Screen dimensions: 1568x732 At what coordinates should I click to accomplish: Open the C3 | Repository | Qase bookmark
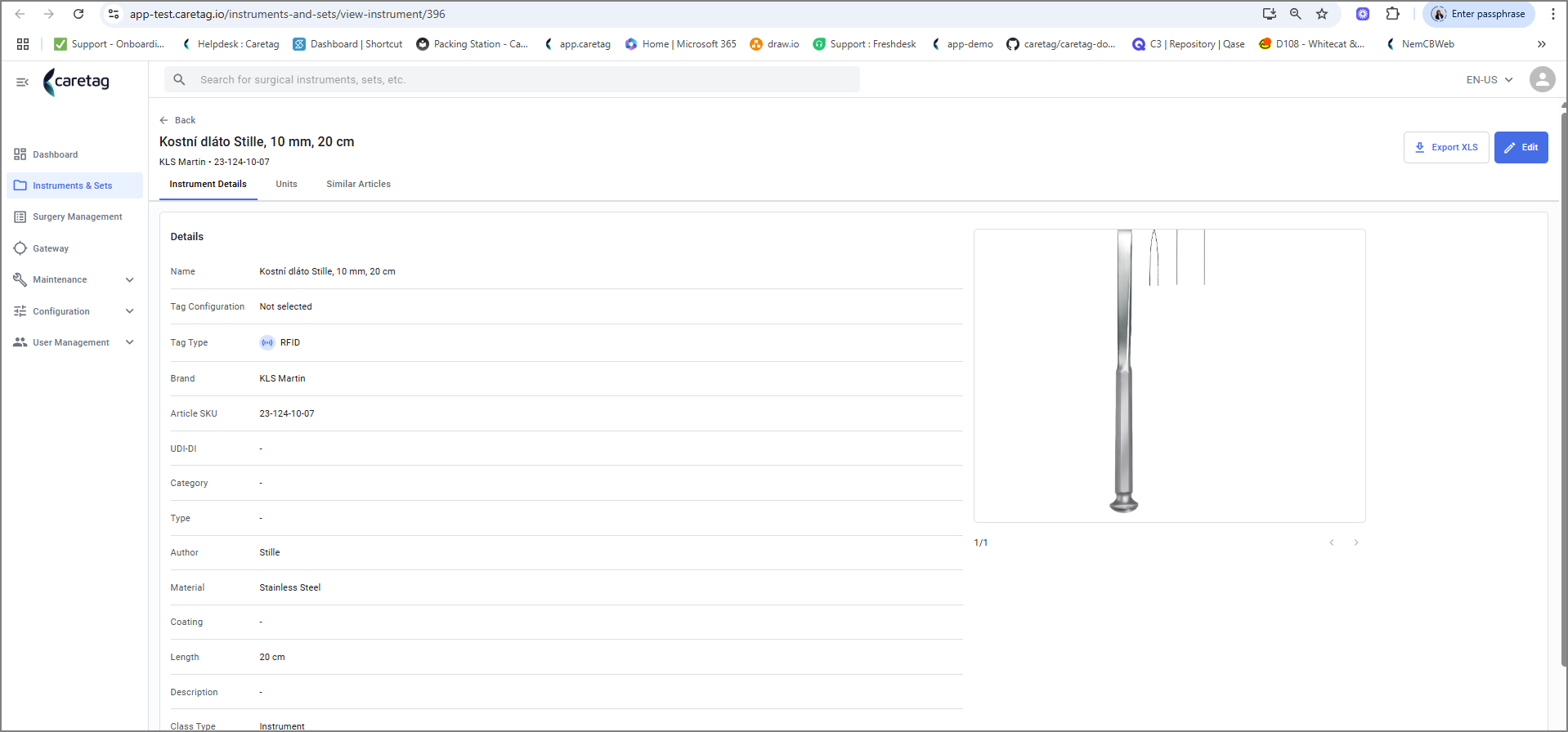click(1188, 44)
